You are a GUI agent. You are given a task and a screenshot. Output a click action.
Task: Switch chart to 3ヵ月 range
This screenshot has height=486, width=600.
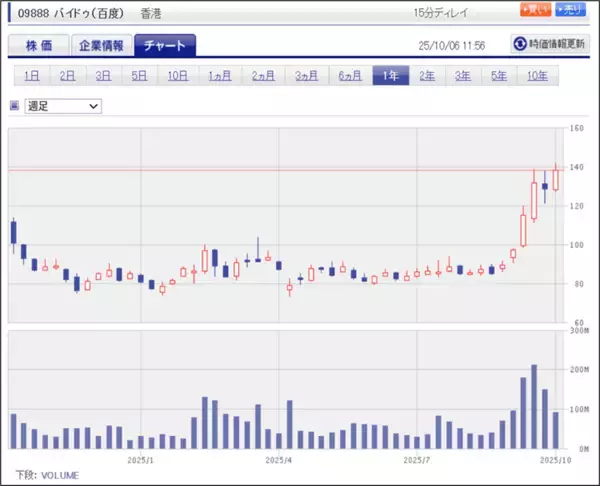(x=305, y=76)
